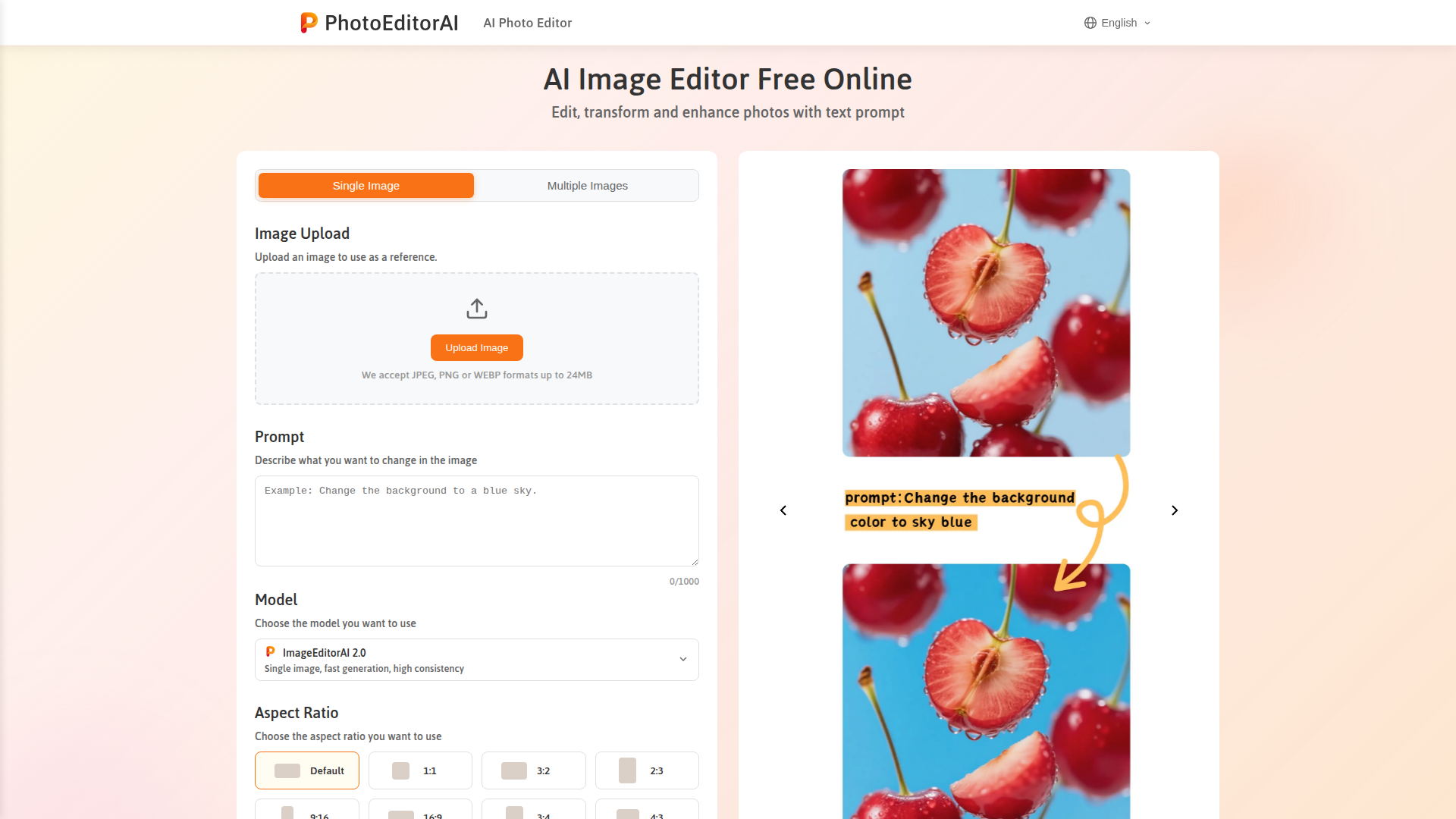Open the AI Photo Editor link
Screen dimensions: 1456x819
[x=528, y=23]
